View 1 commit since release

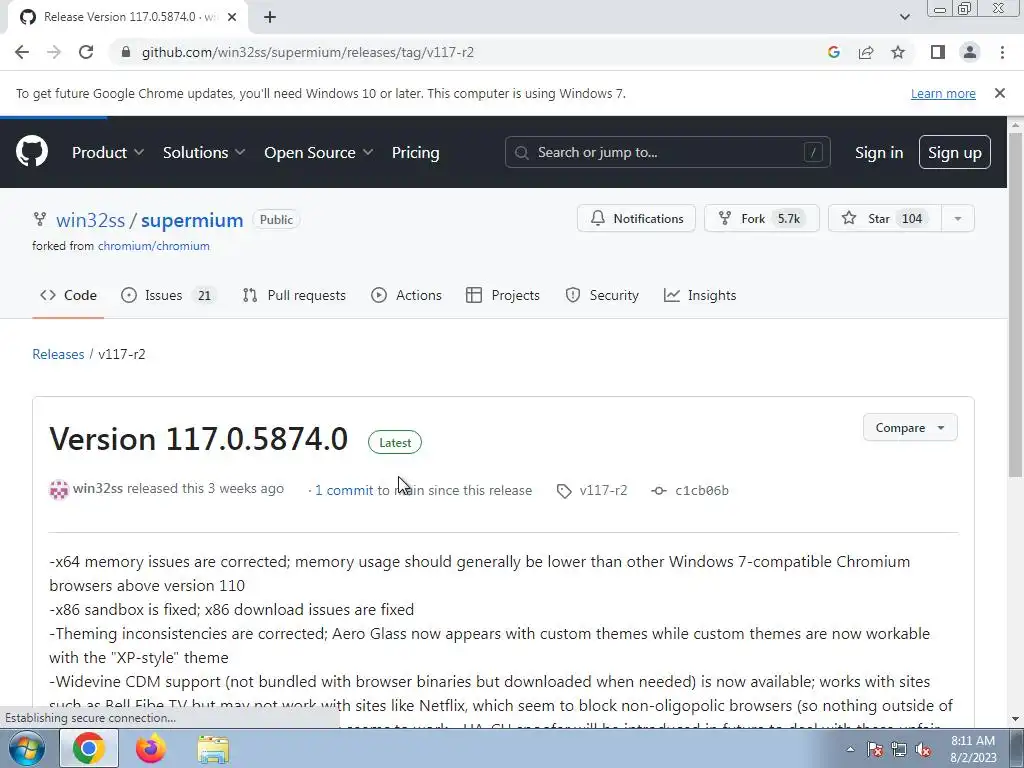pyautogui.click(x=344, y=490)
